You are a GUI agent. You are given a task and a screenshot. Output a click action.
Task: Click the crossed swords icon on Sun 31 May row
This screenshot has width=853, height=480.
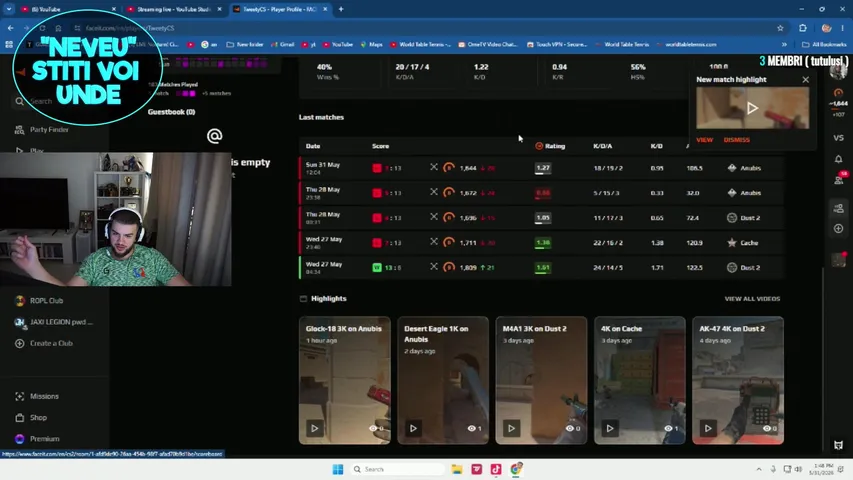pyautogui.click(x=434, y=167)
